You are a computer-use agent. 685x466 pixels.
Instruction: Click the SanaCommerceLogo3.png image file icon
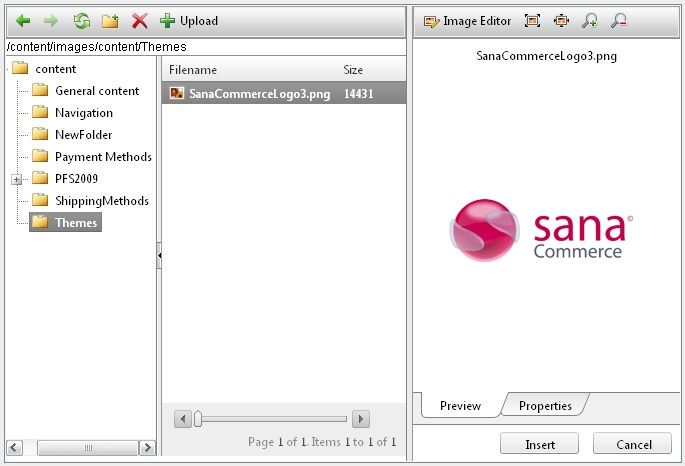(x=177, y=93)
